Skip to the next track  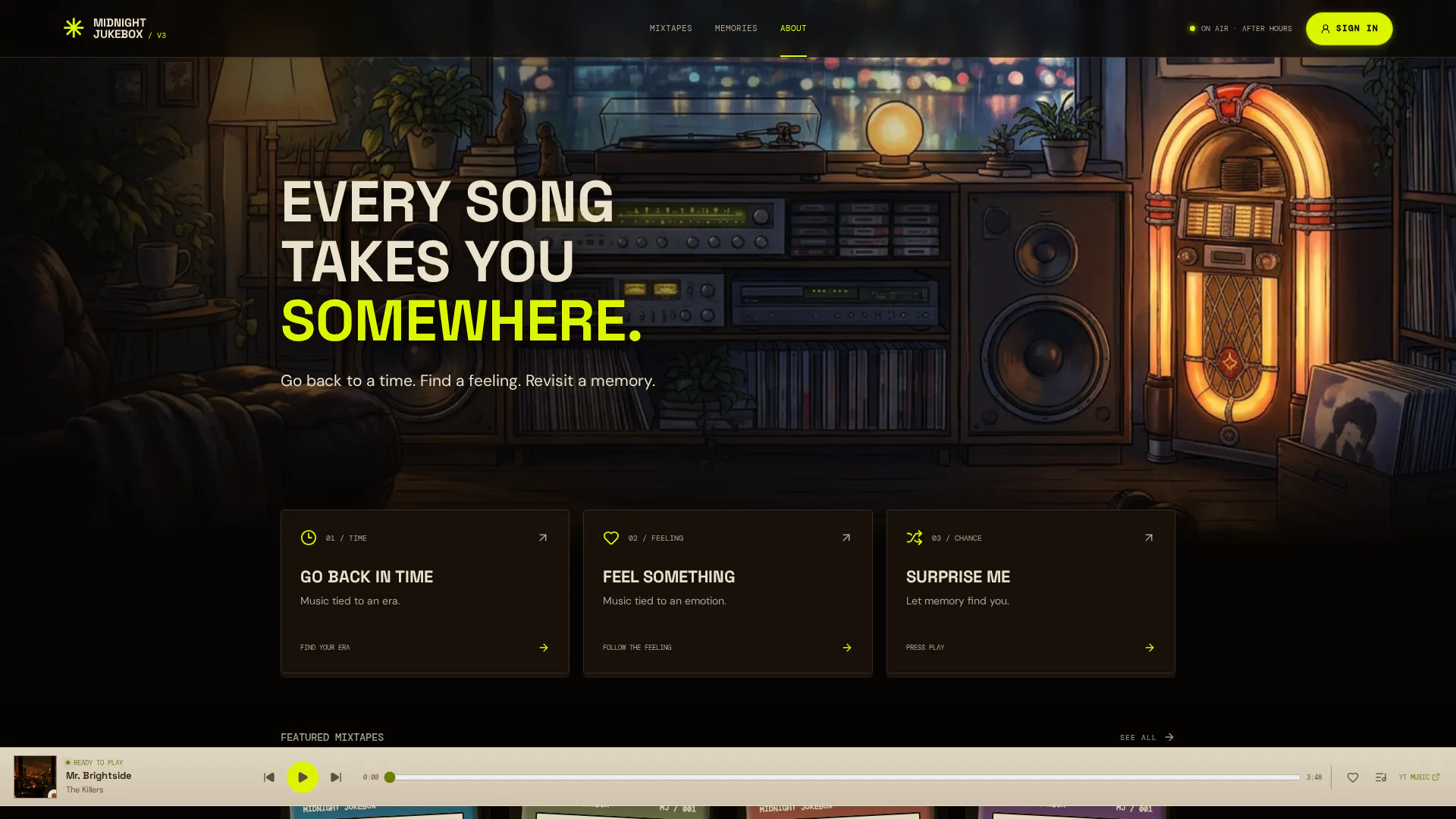point(336,777)
